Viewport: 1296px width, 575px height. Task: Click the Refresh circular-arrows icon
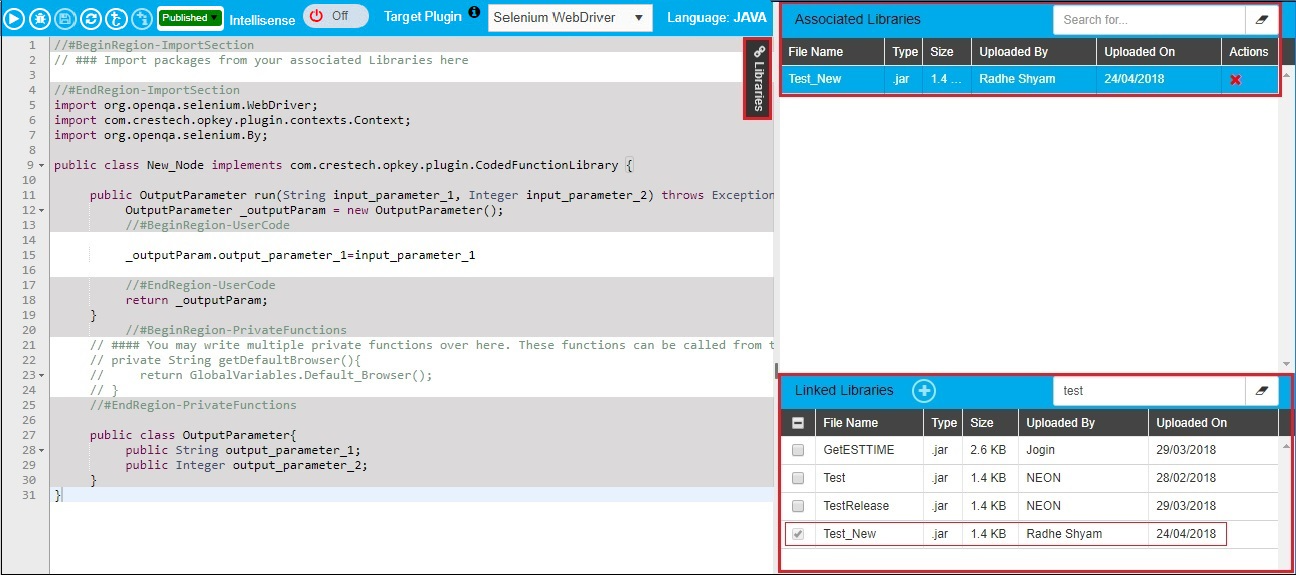[92, 18]
